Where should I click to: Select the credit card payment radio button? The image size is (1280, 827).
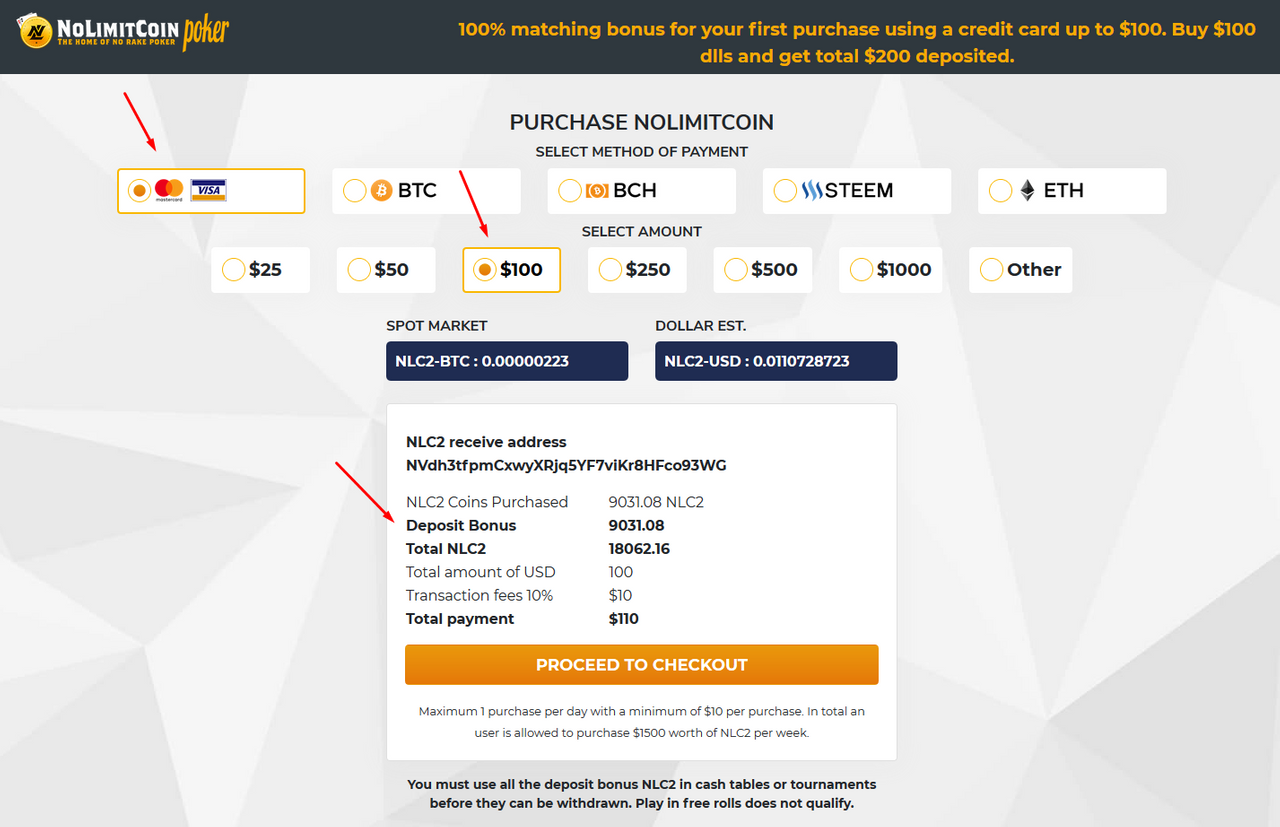pyautogui.click(x=139, y=190)
